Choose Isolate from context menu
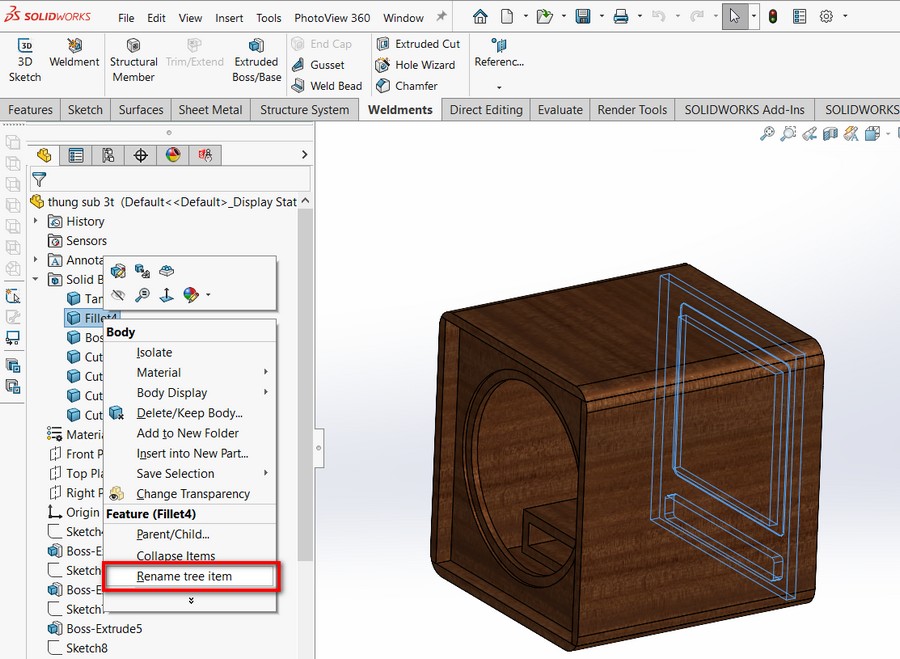This screenshot has height=659, width=900. pyautogui.click(x=154, y=352)
